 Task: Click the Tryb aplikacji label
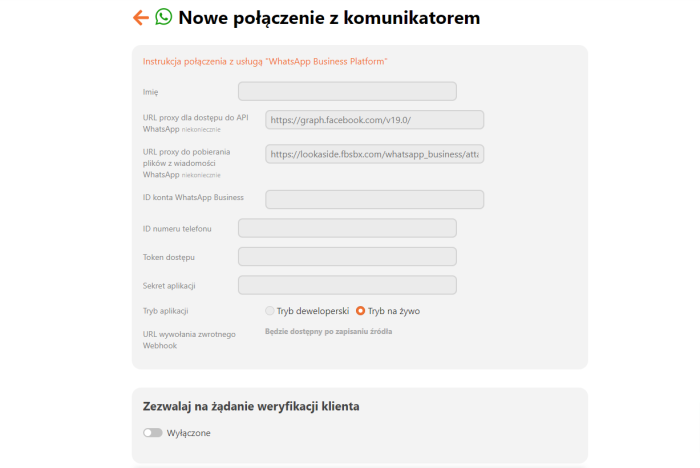pos(166,311)
